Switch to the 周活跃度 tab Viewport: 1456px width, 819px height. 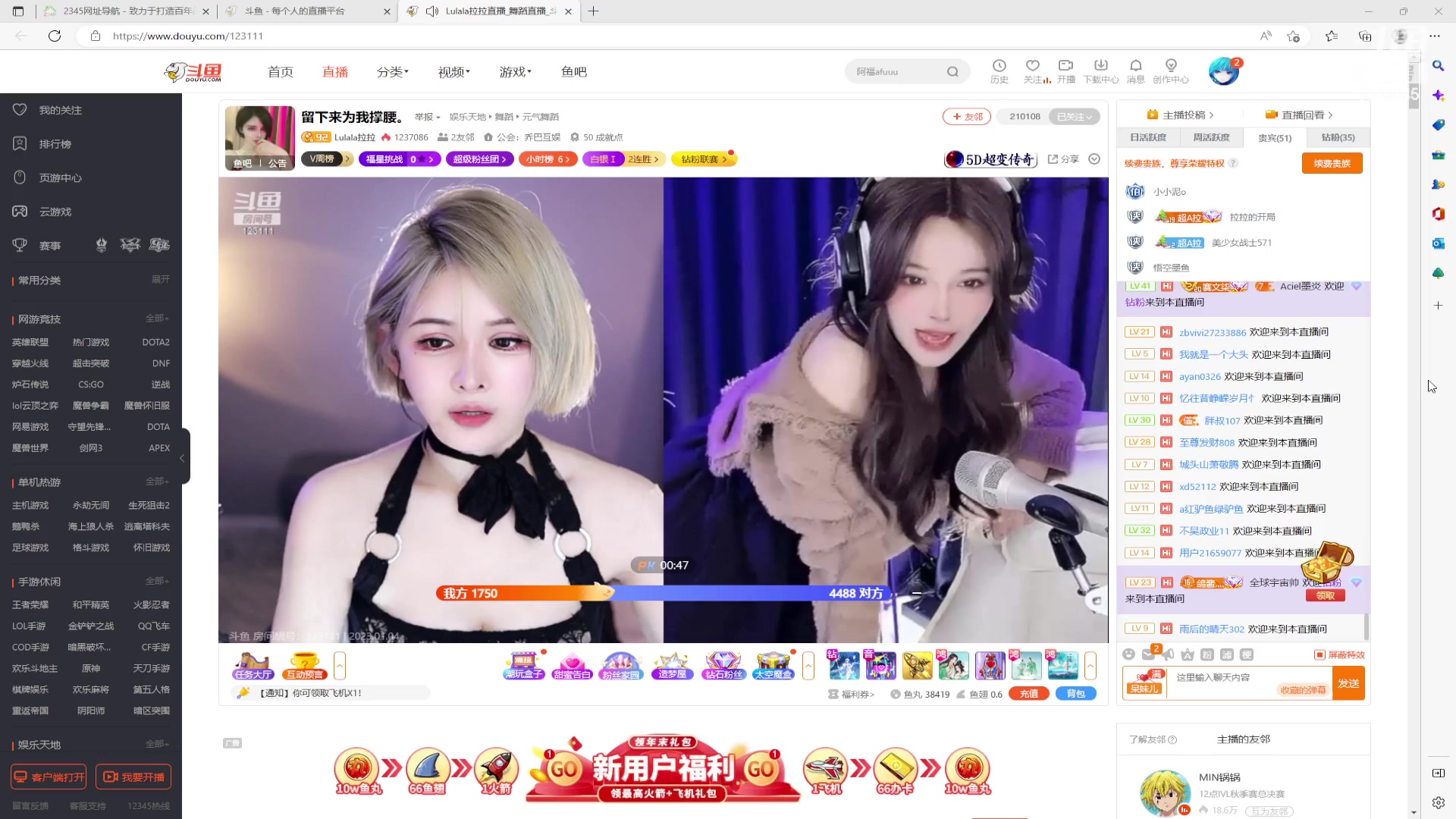[1211, 137]
